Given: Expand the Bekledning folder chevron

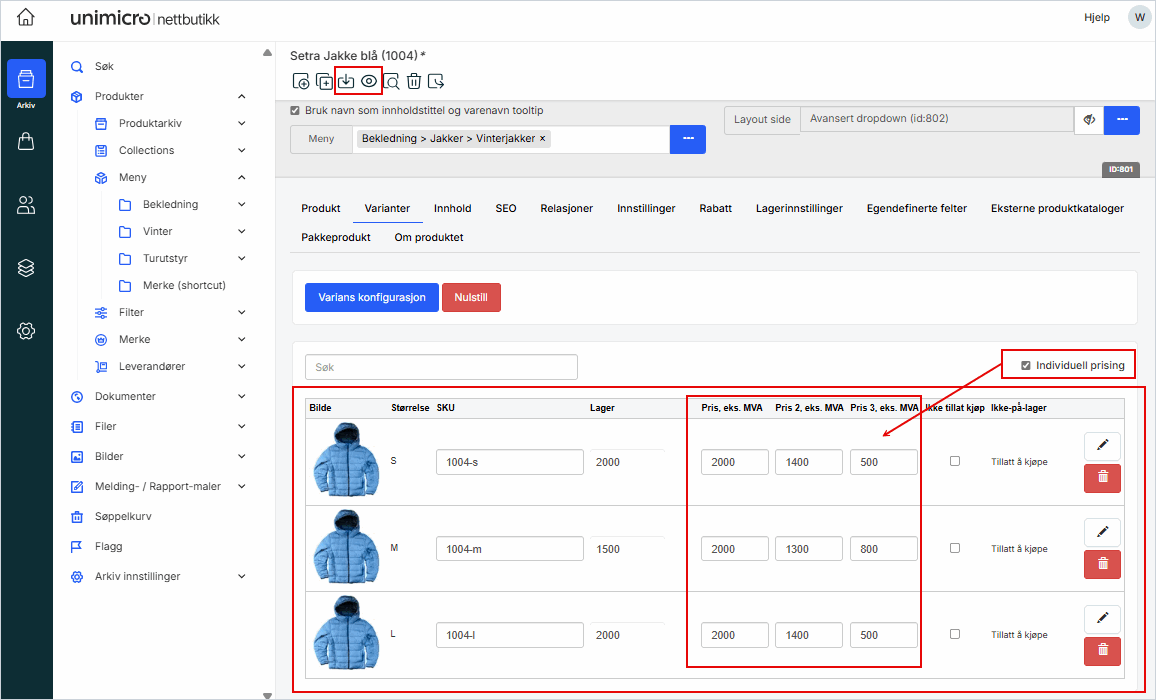Looking at the screenshot, I should 242,205.
